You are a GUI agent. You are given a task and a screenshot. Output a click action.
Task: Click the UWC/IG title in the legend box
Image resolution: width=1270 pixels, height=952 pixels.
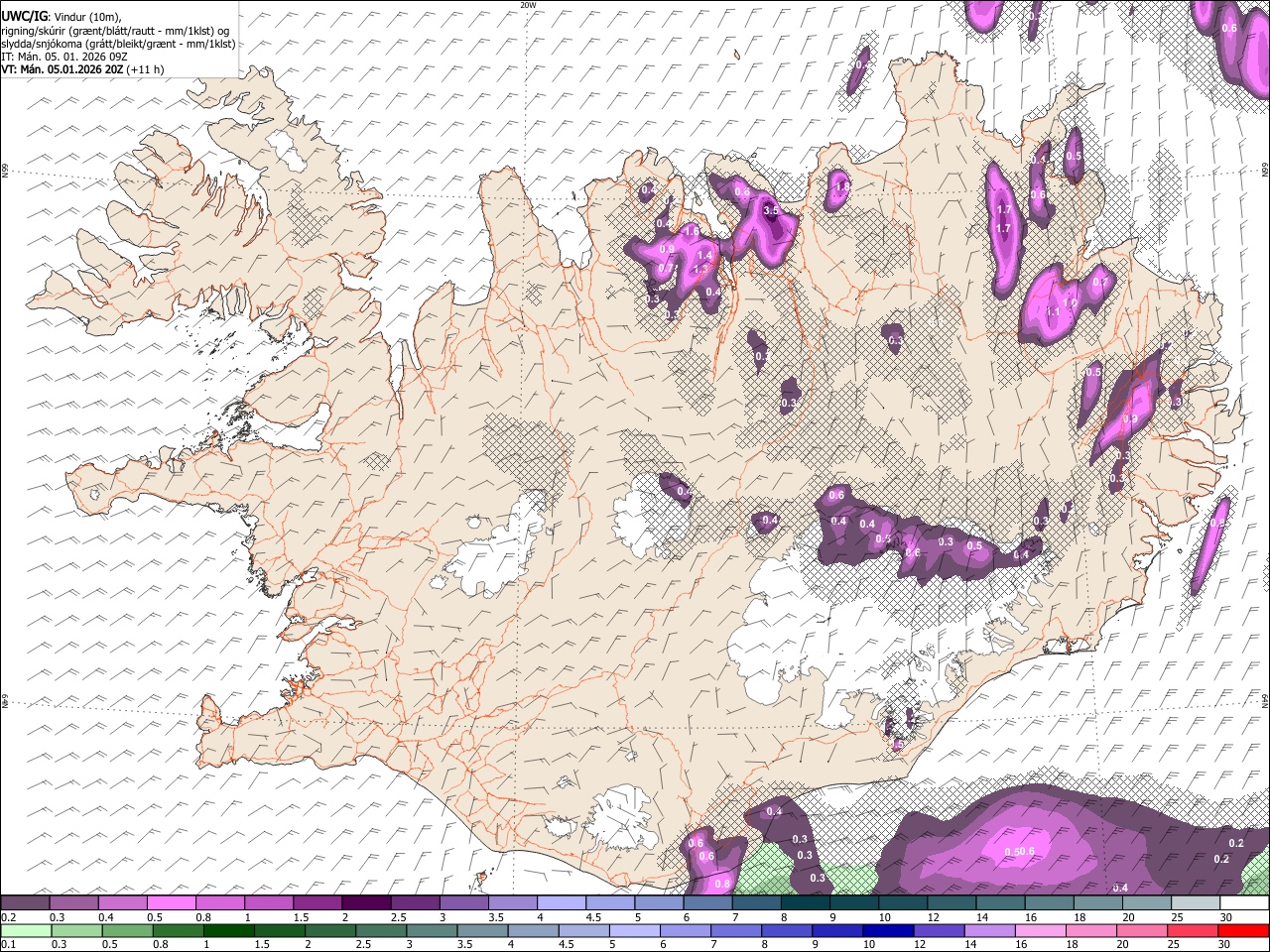[x=24, y=17]
